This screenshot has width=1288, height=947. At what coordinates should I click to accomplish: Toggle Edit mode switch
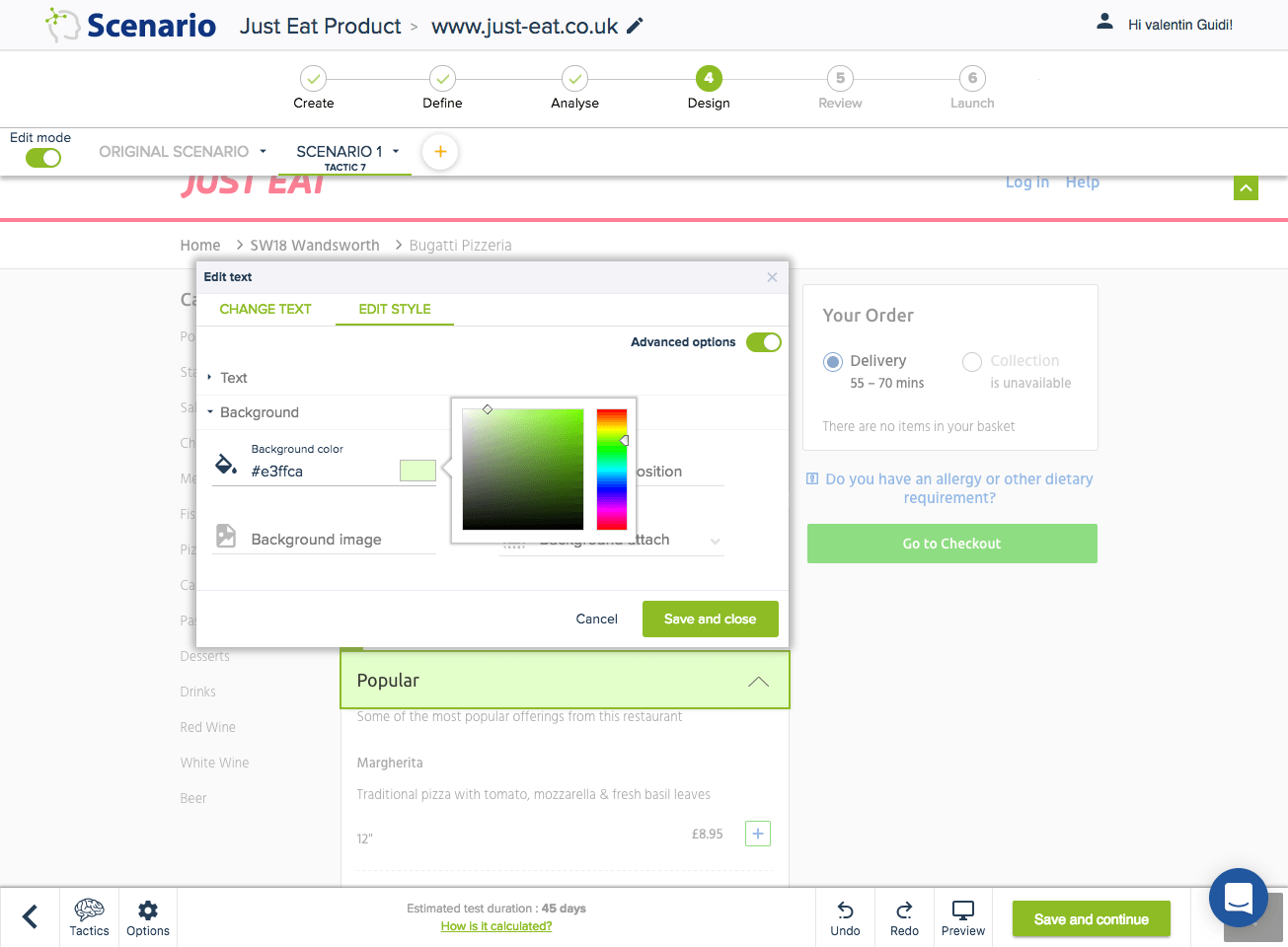coord(43,158)
